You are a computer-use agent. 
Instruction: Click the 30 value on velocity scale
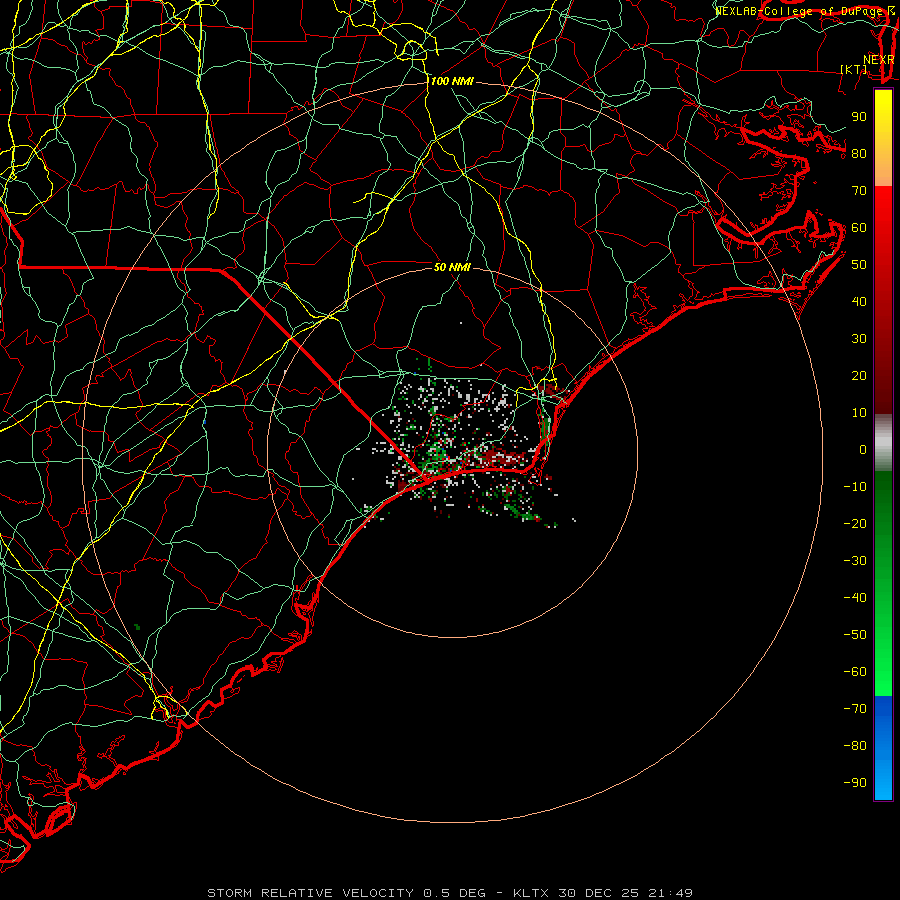click(859, 339)
